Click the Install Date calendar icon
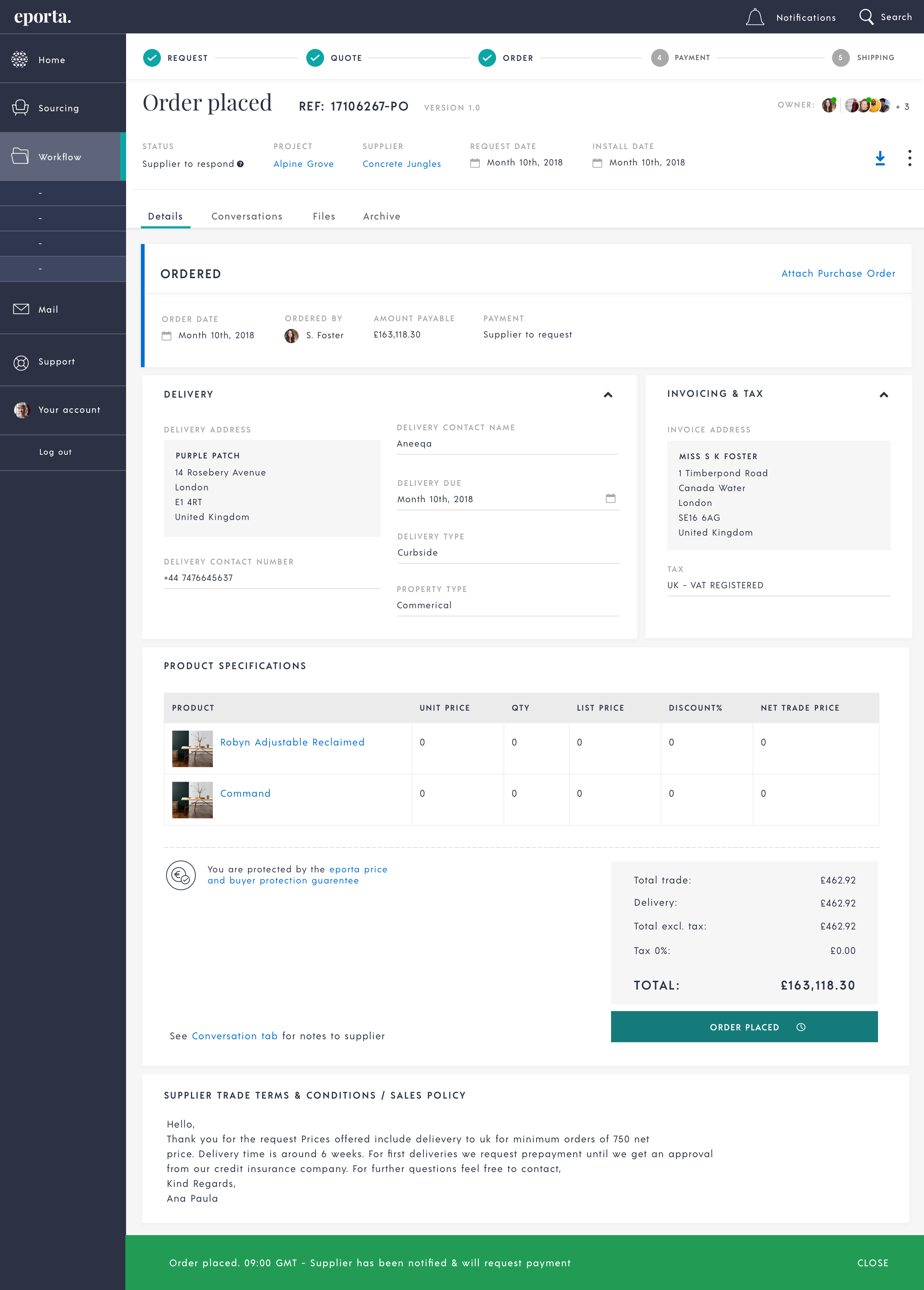 pos(597,163)
